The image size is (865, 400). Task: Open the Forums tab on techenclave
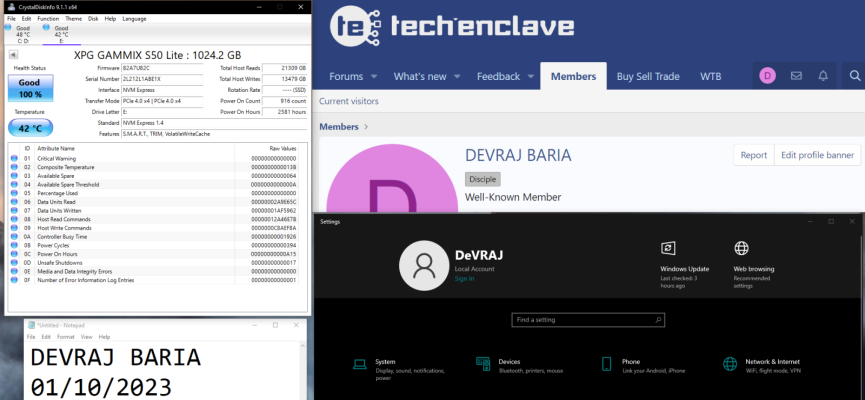pyautogui.click(x=346, y=77)
